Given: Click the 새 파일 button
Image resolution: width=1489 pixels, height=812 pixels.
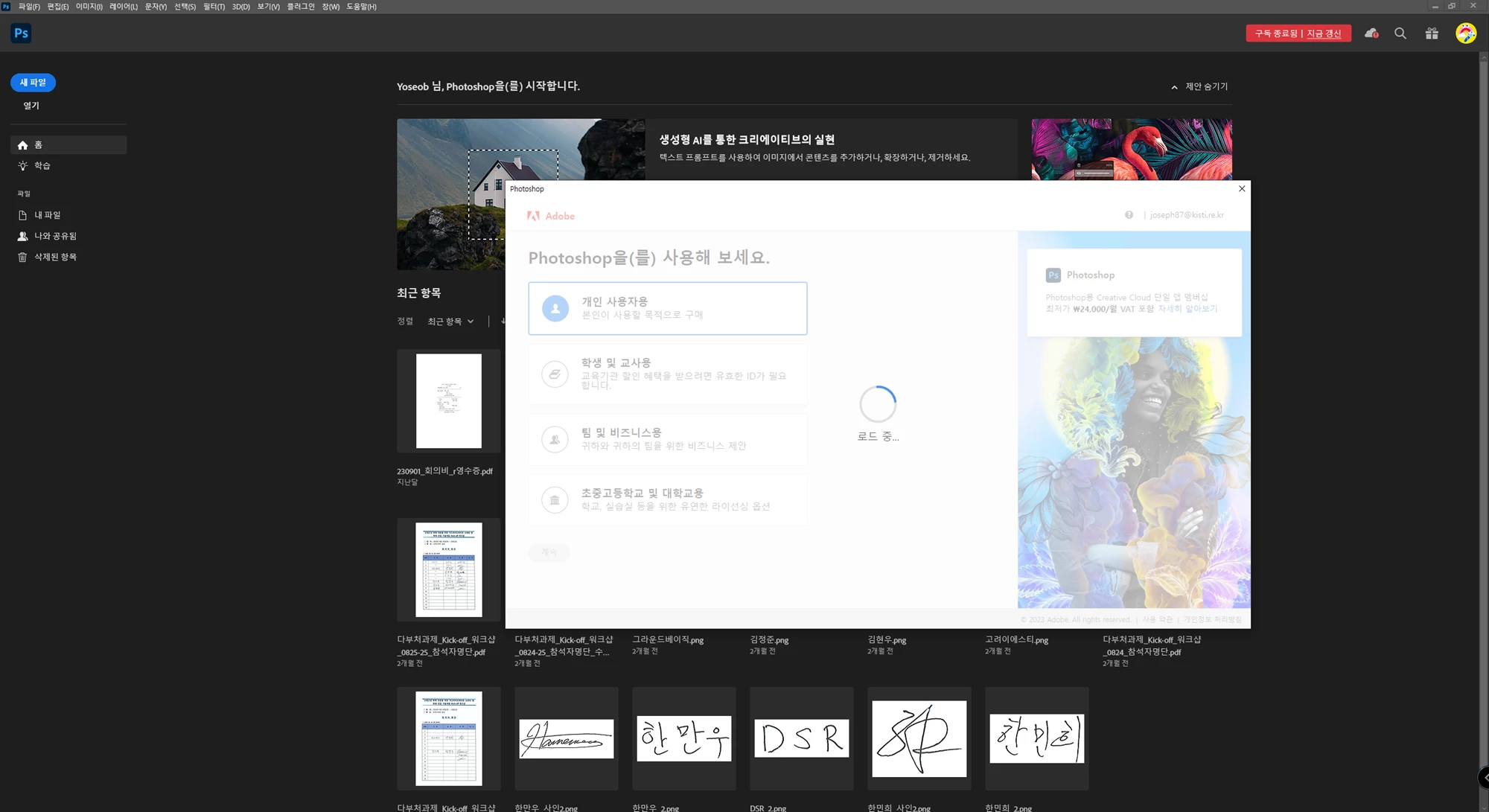Looking at the screenshot, I should [33, 83].
